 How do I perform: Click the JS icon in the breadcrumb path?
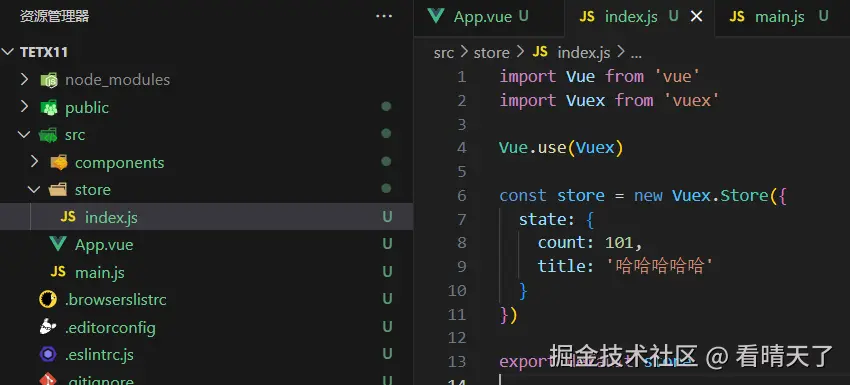coord(540,52)
